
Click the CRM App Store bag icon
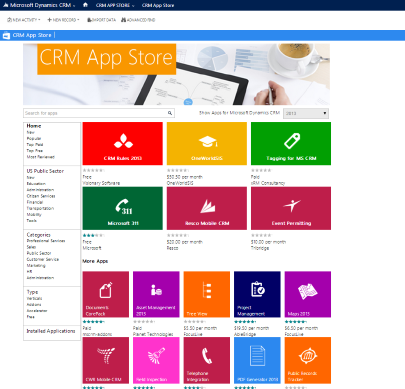6,35
